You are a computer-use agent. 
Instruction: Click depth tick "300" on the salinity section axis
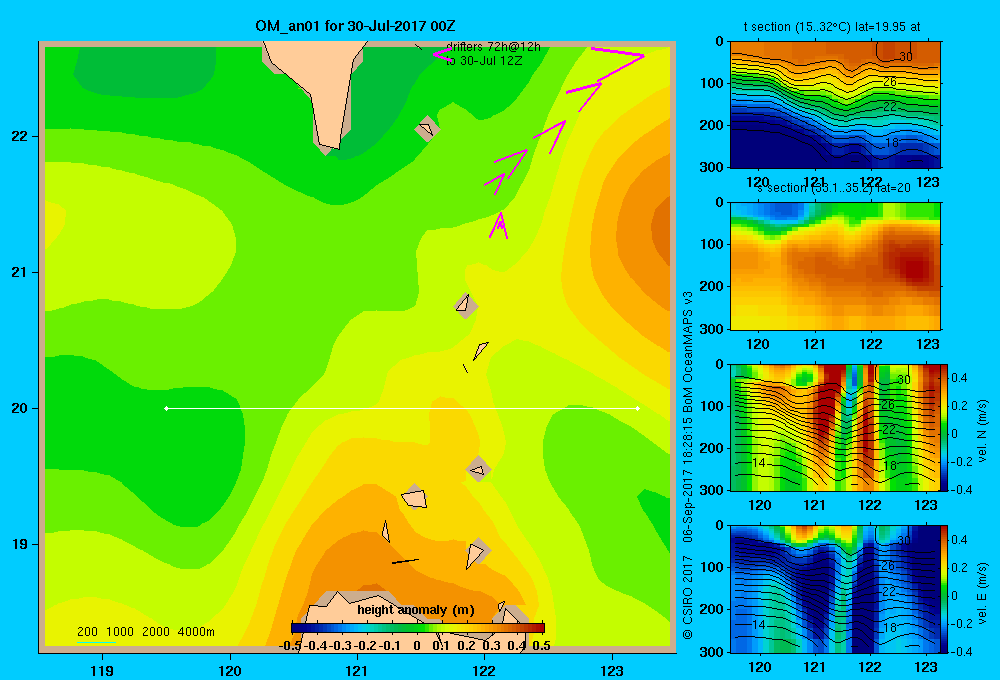[711, 329]
